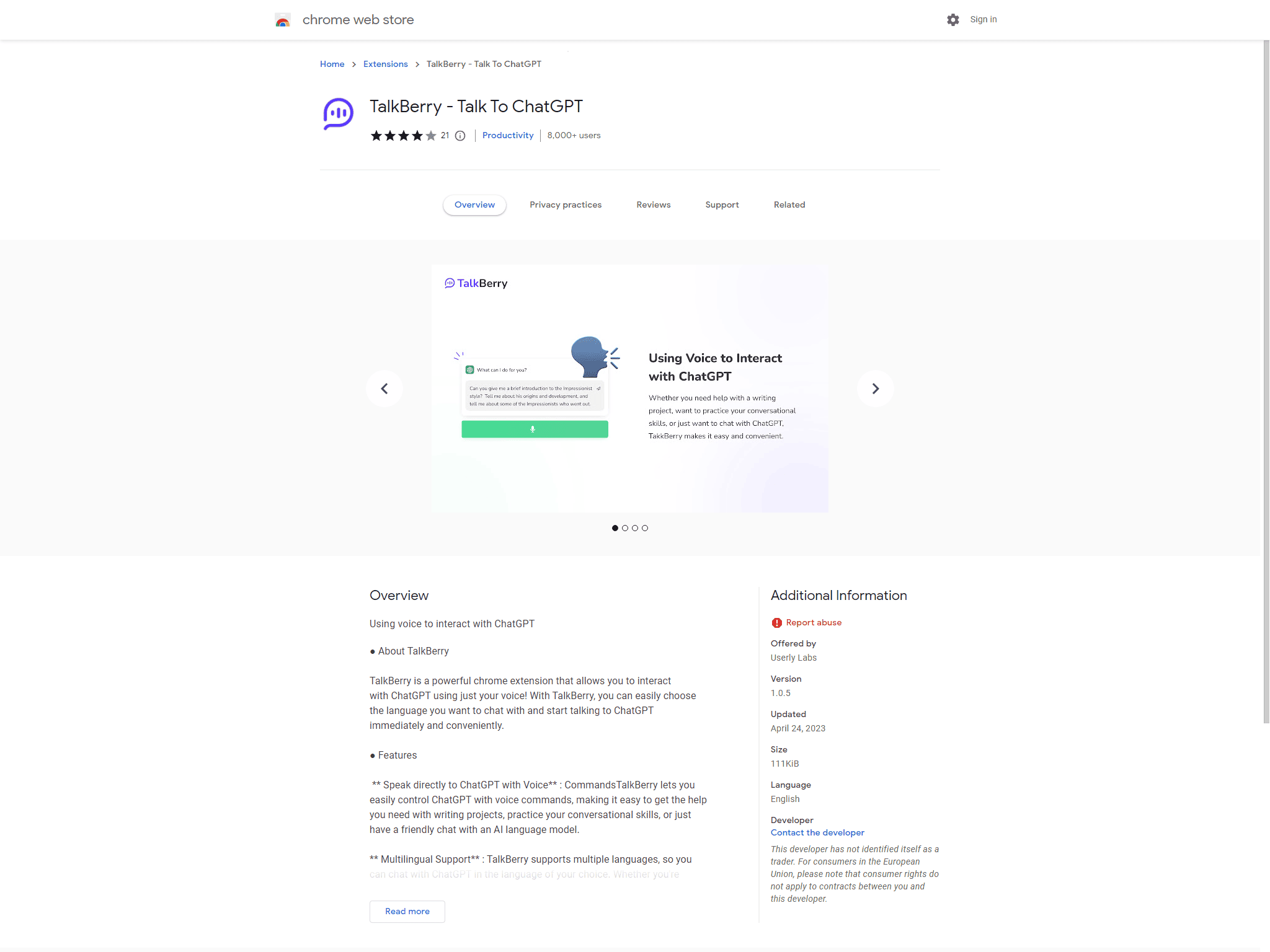
Task: Click the updated date 'April 24, 2023'
Action: tap(798, 729)
